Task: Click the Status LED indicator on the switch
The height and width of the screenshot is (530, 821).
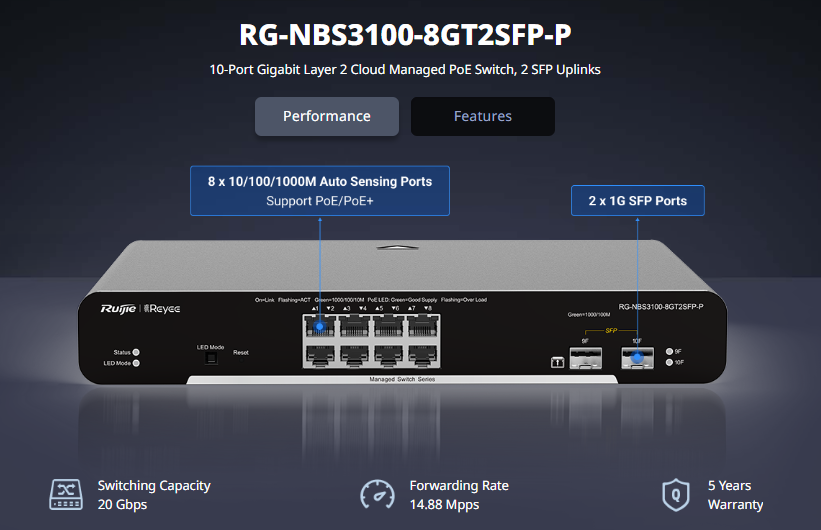Action: point(136,352)
